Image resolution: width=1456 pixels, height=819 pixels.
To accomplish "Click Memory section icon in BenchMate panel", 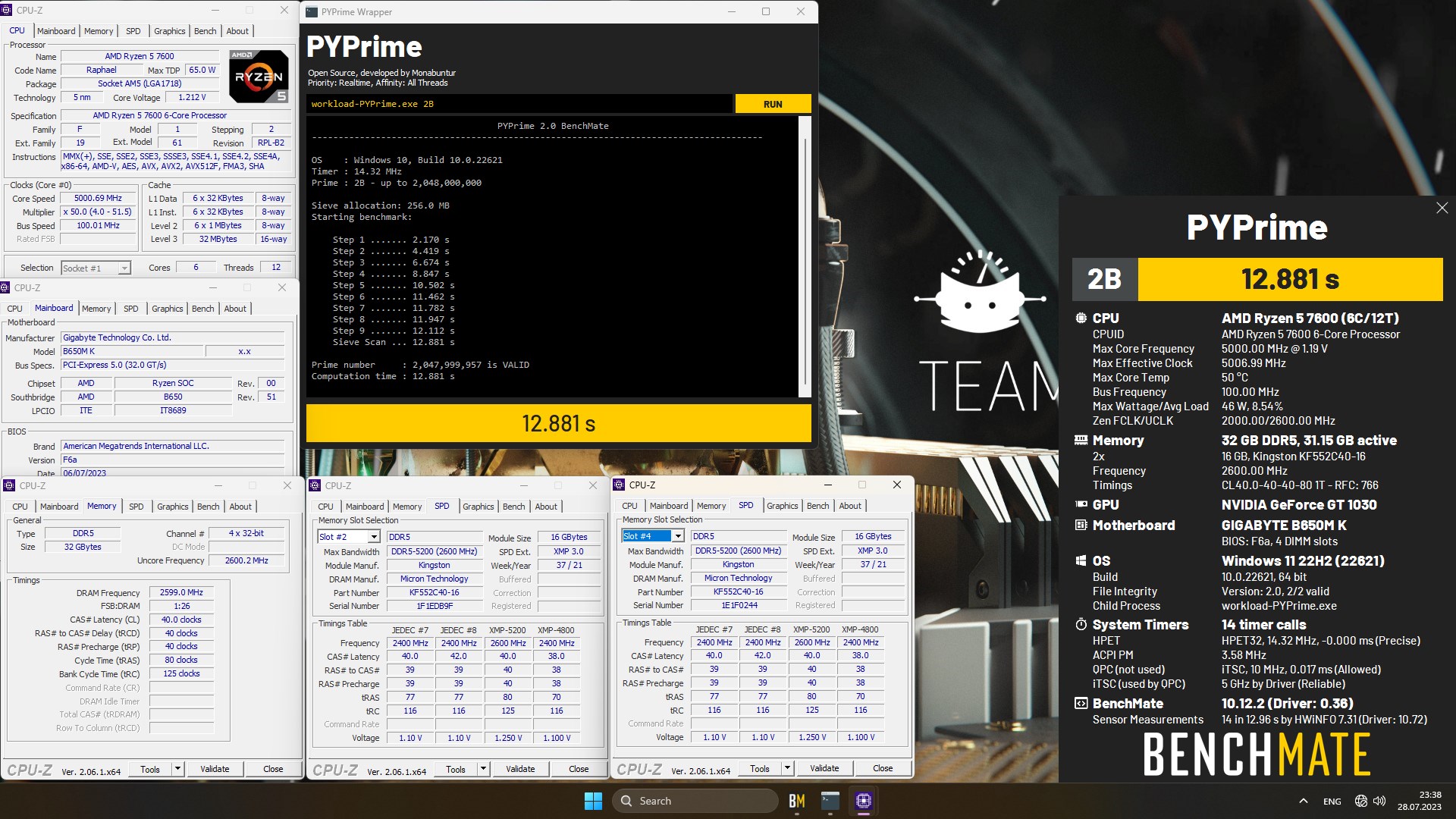I will click(1081, 440).
